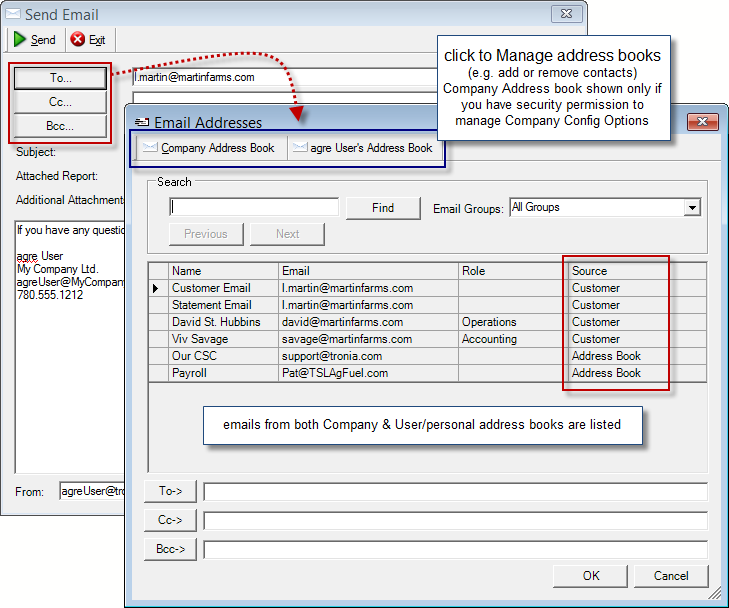
Task: Click the green Send arrow icon
Action: (x=20, y=40)
